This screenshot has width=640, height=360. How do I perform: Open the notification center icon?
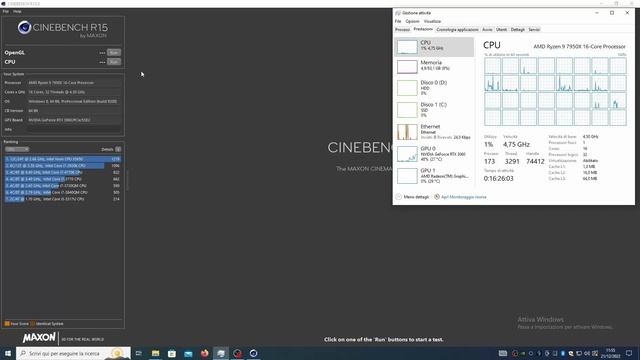629,353
